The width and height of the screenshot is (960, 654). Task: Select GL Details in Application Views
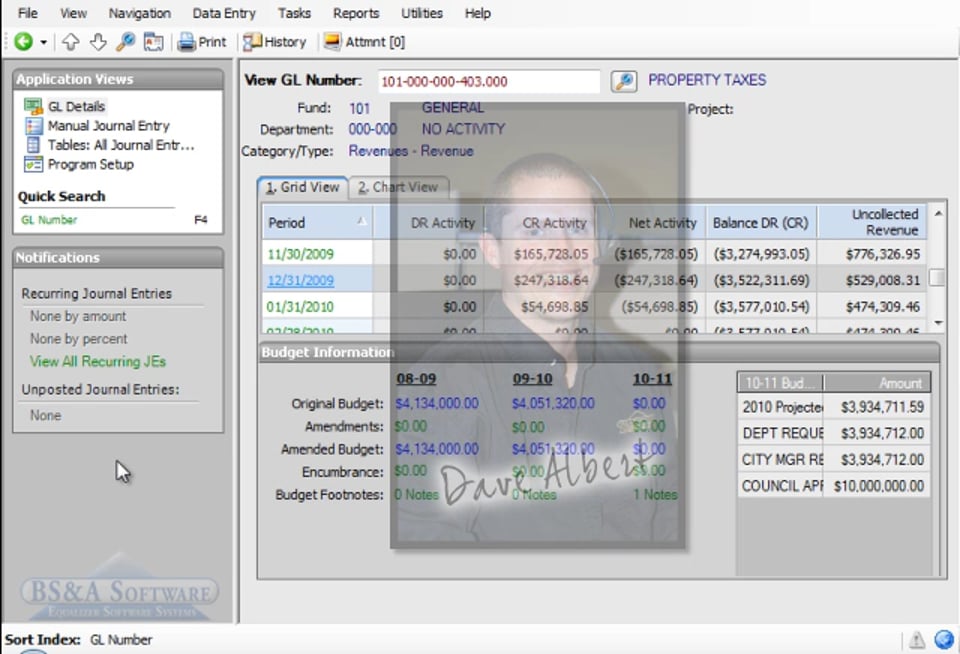77,106
